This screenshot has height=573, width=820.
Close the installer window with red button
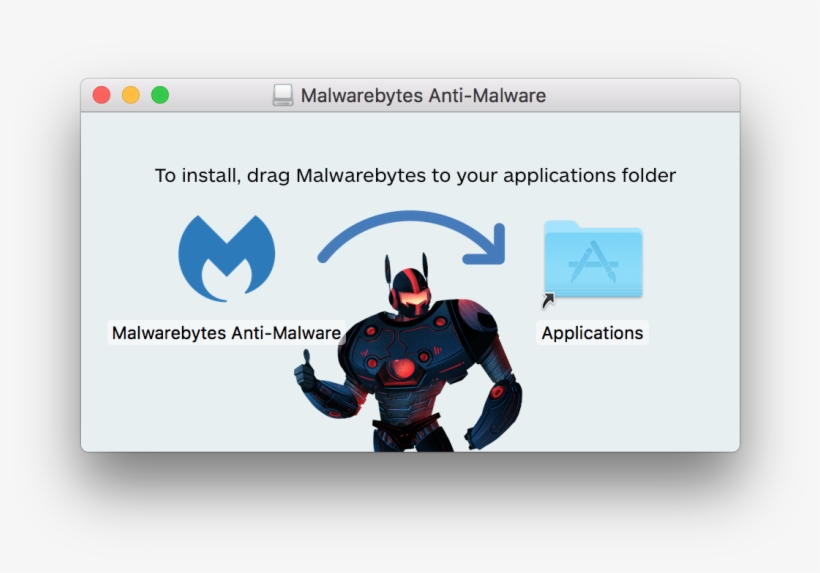(101, 95)
